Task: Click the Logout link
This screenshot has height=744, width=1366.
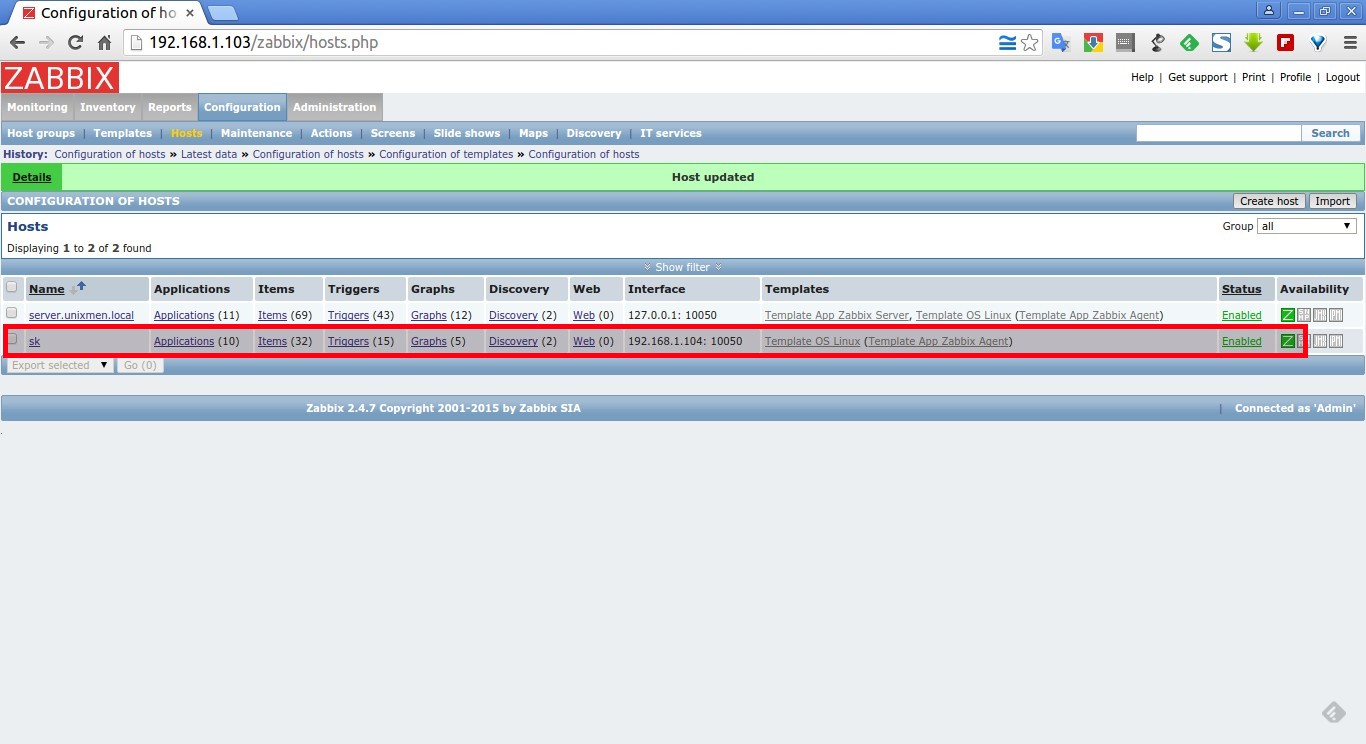Action: pos(1343,77)
